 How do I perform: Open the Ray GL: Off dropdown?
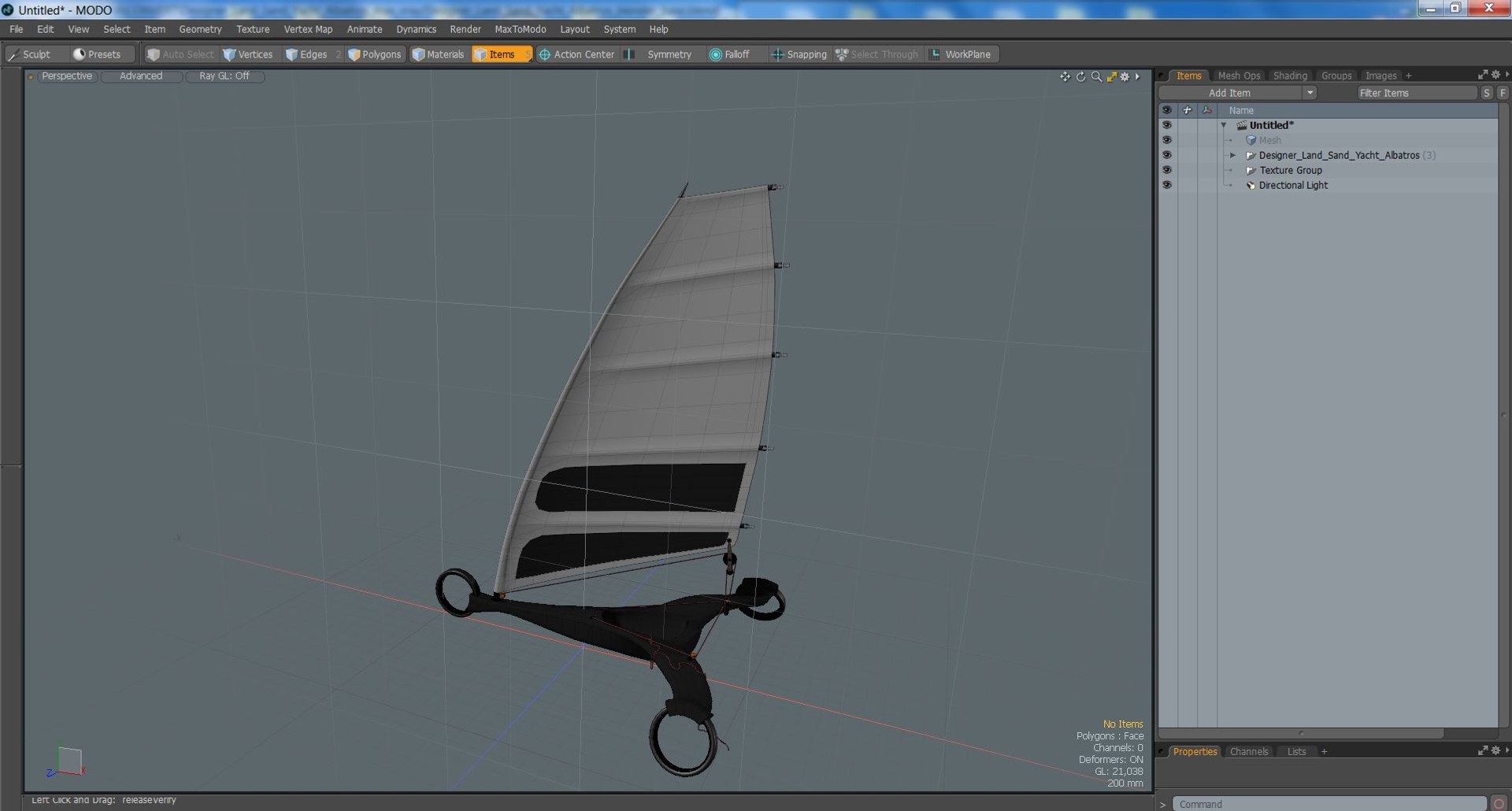[x=224, y=76]
